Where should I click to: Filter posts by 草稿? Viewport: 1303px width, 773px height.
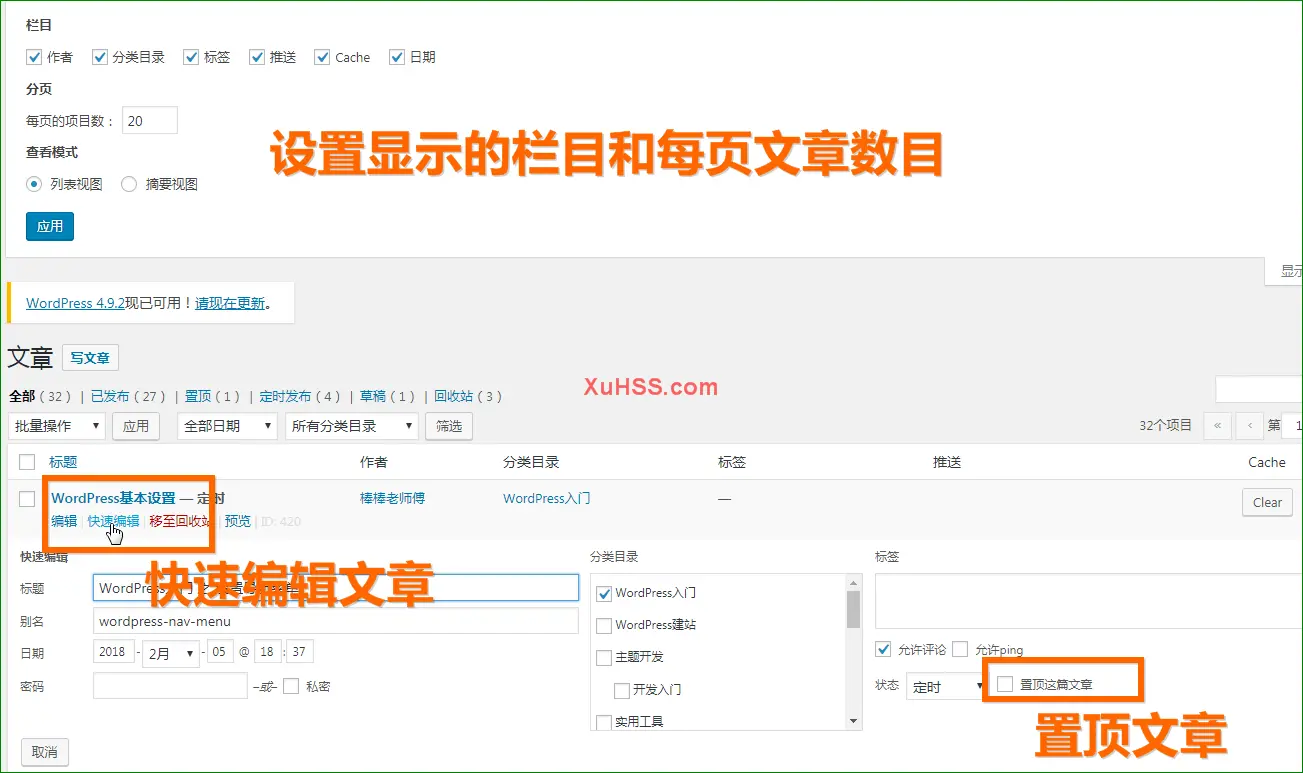pos(373,396)
